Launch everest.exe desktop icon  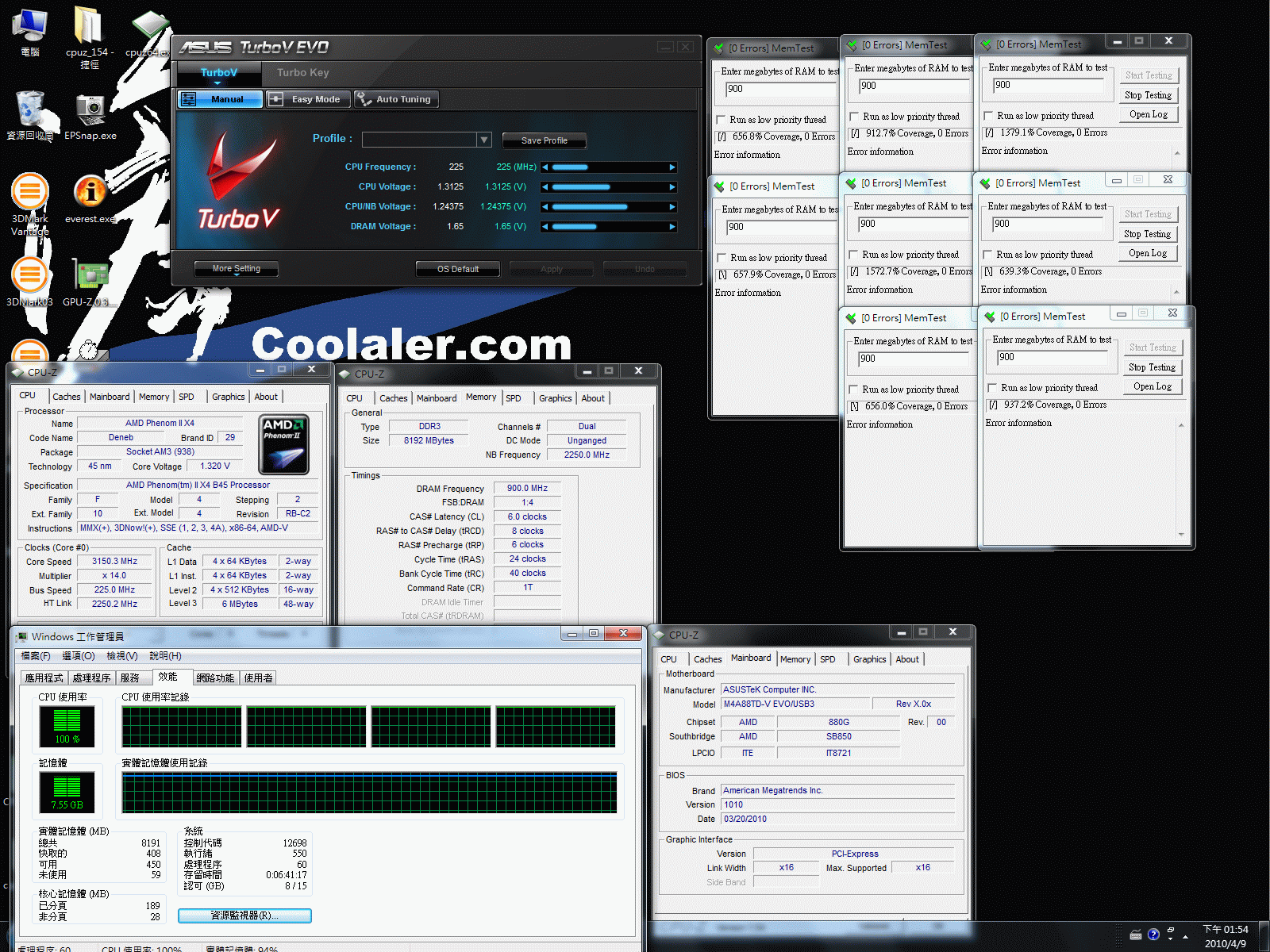[90, 198]
